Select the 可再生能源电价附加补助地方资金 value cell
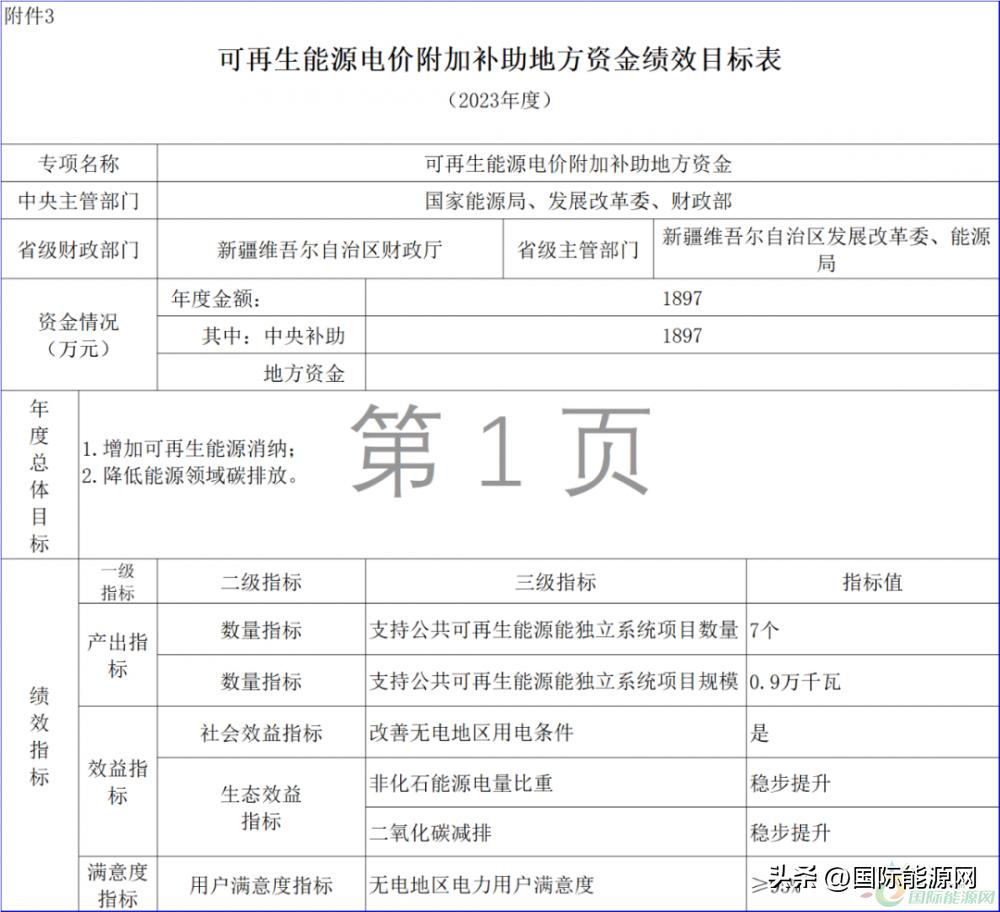This screenshot has height=912, width=1000. (578, 163)
